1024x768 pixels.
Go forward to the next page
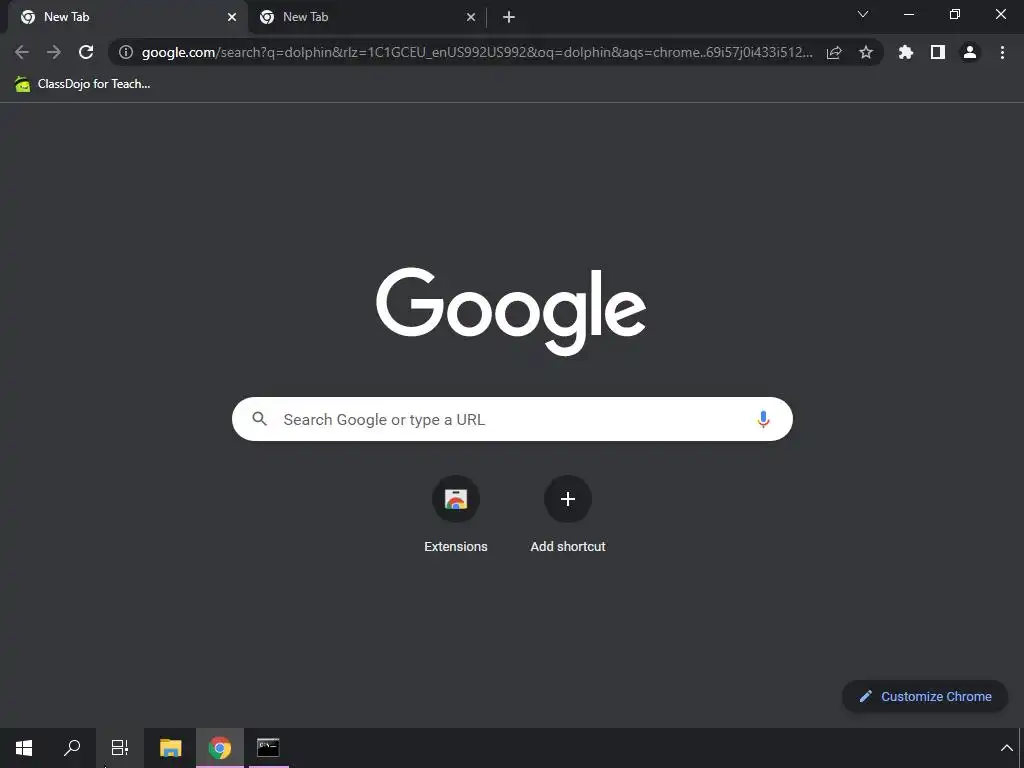click(54, 52)
